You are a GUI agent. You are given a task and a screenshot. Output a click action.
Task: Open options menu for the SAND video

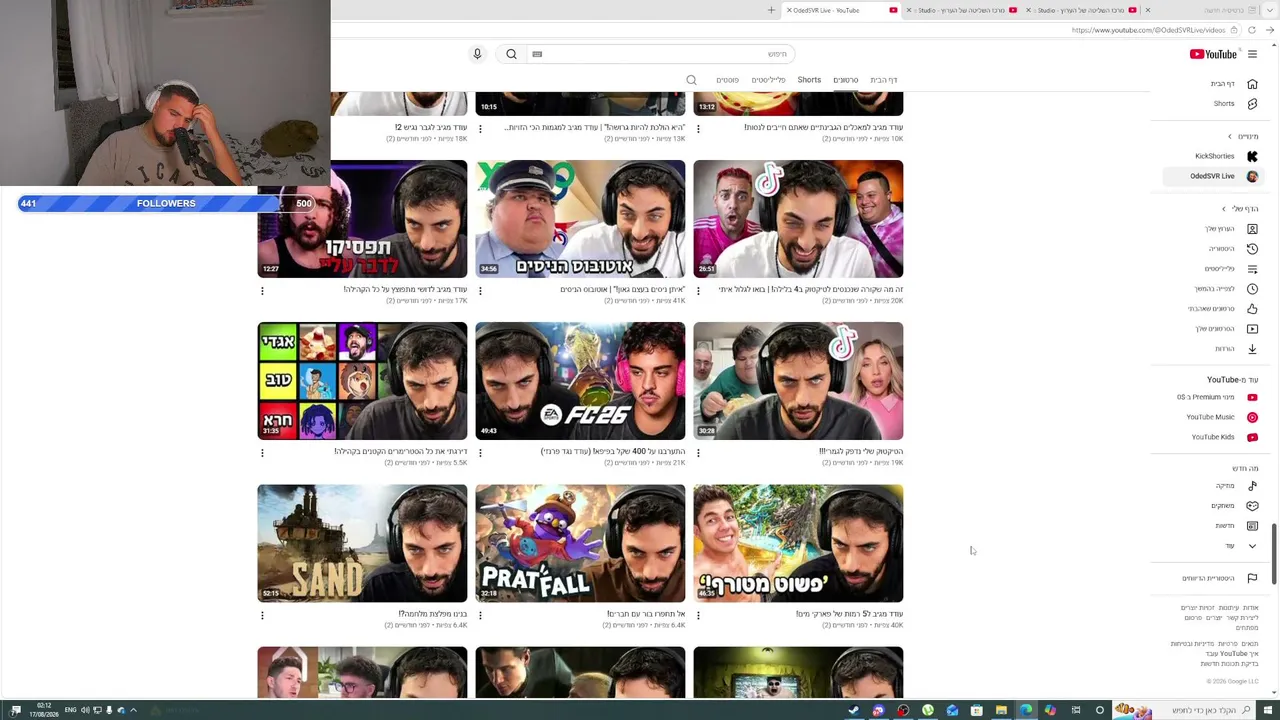(262, 615)
